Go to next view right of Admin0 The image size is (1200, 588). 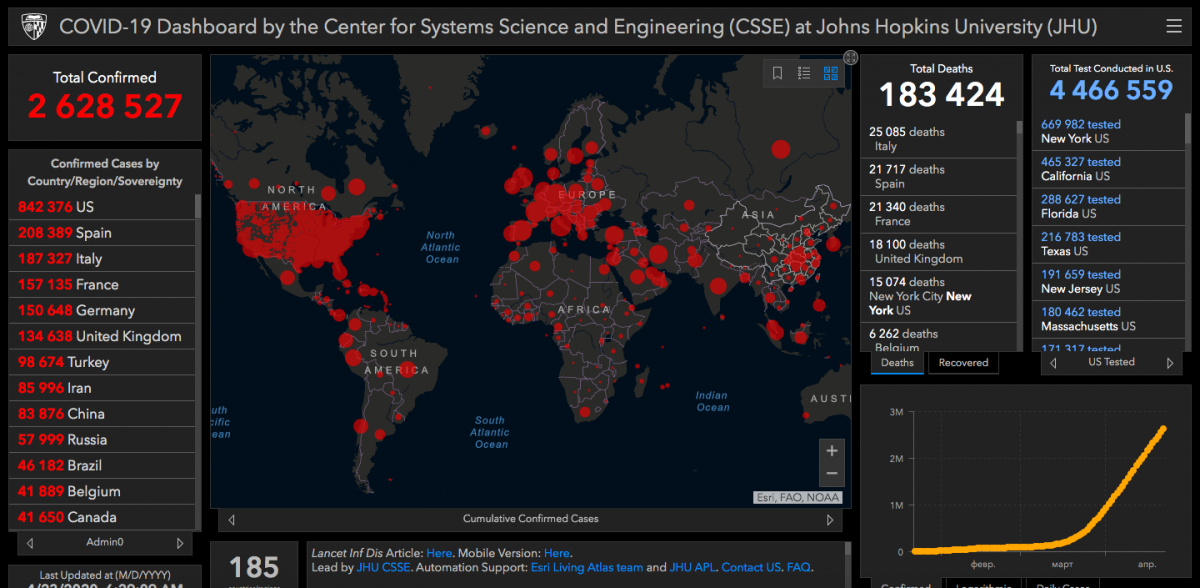(180, 543)
